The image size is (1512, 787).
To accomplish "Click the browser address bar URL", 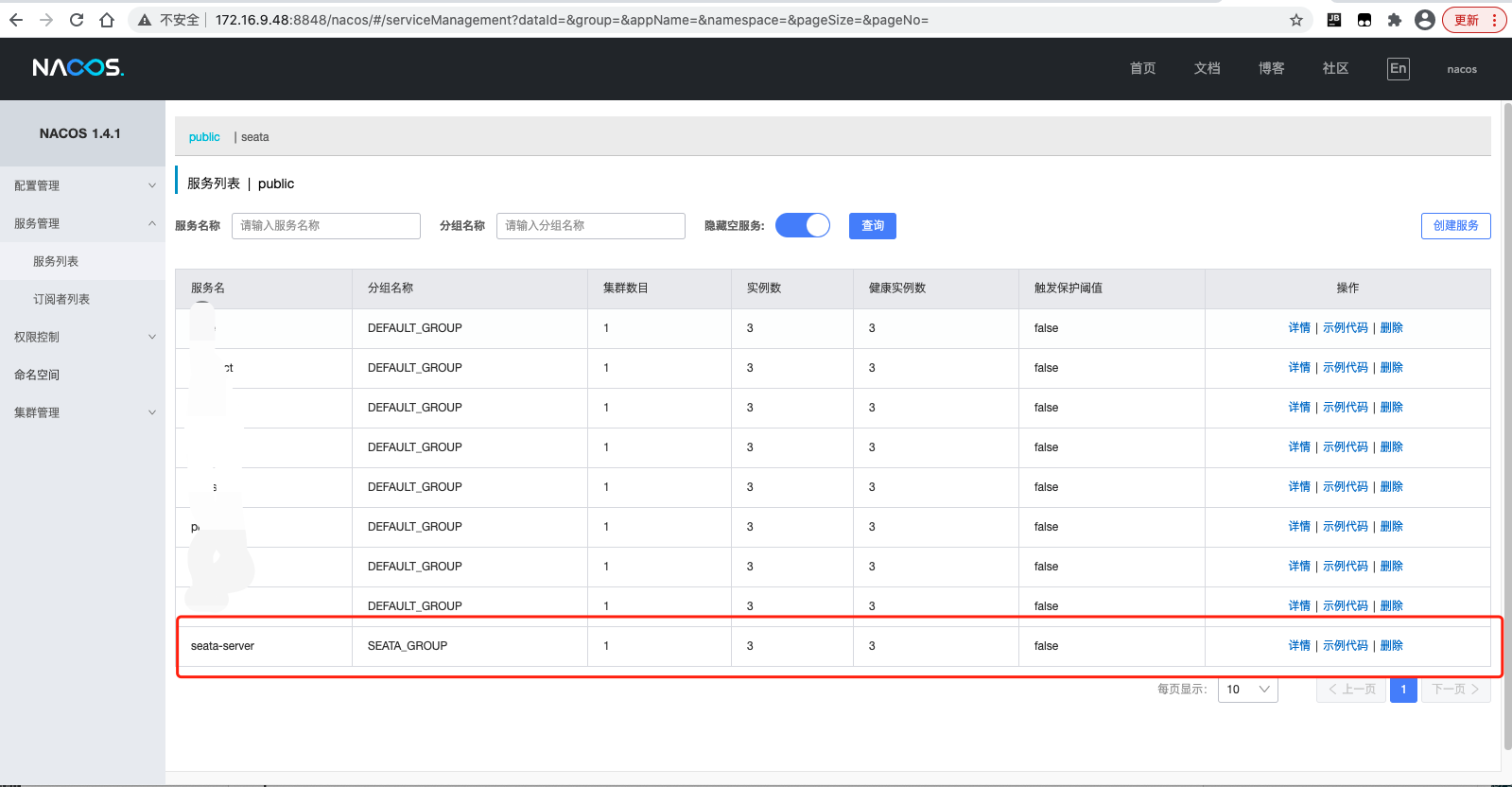I will coord(572,20).
